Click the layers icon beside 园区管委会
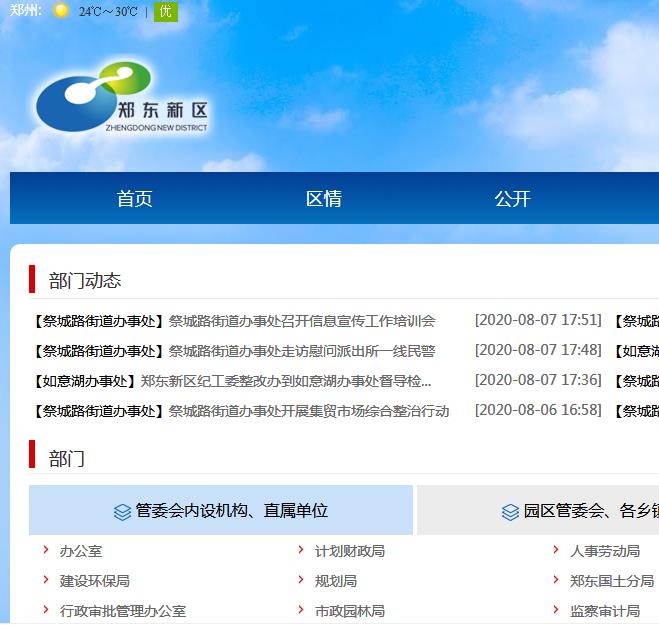The width and height of the screenshot is (659, 625). click(510, 512)
